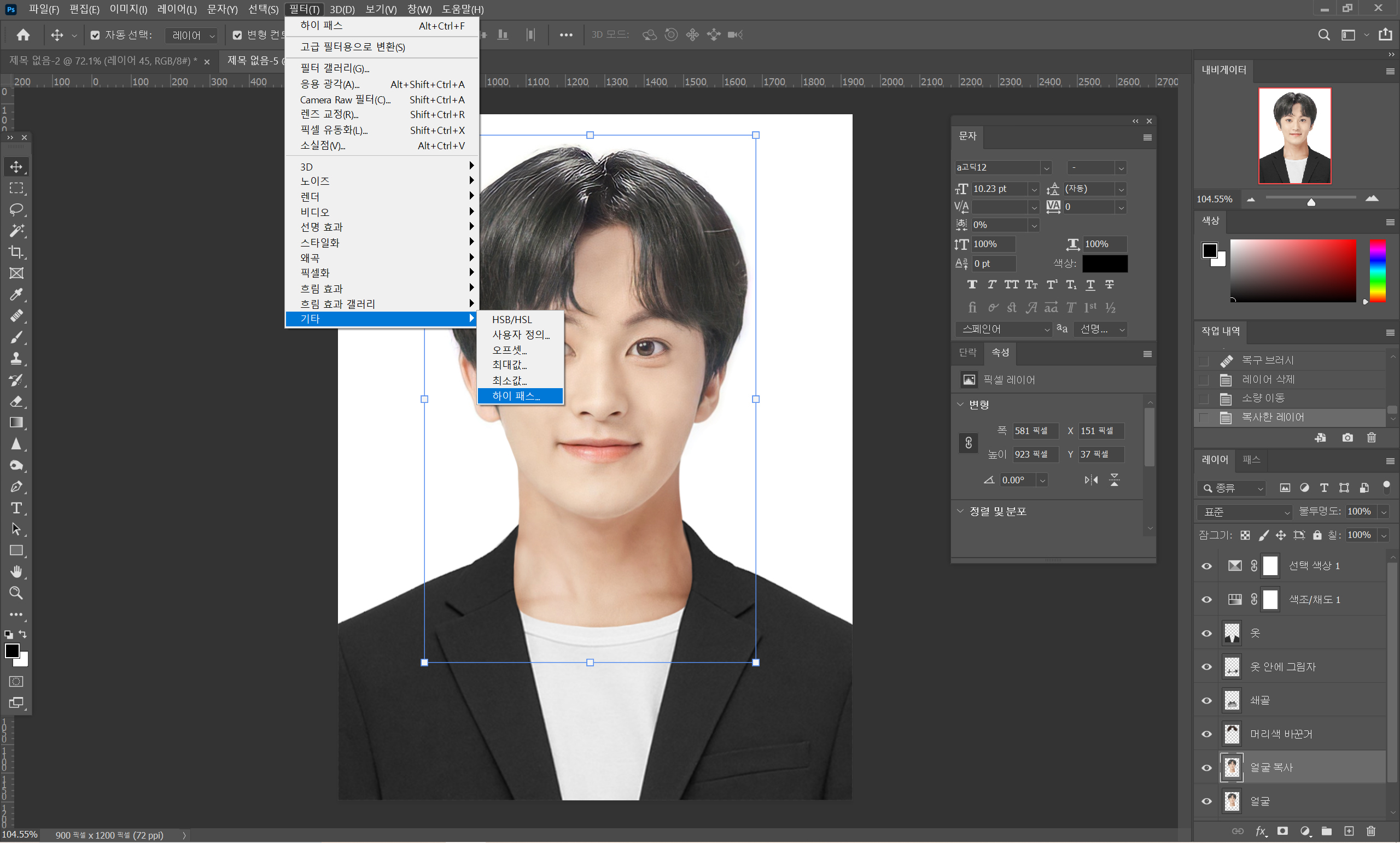This screenshot has height=843, width=1400.
Task: Click delete layer trash icon
Action: coord(1370,831)
